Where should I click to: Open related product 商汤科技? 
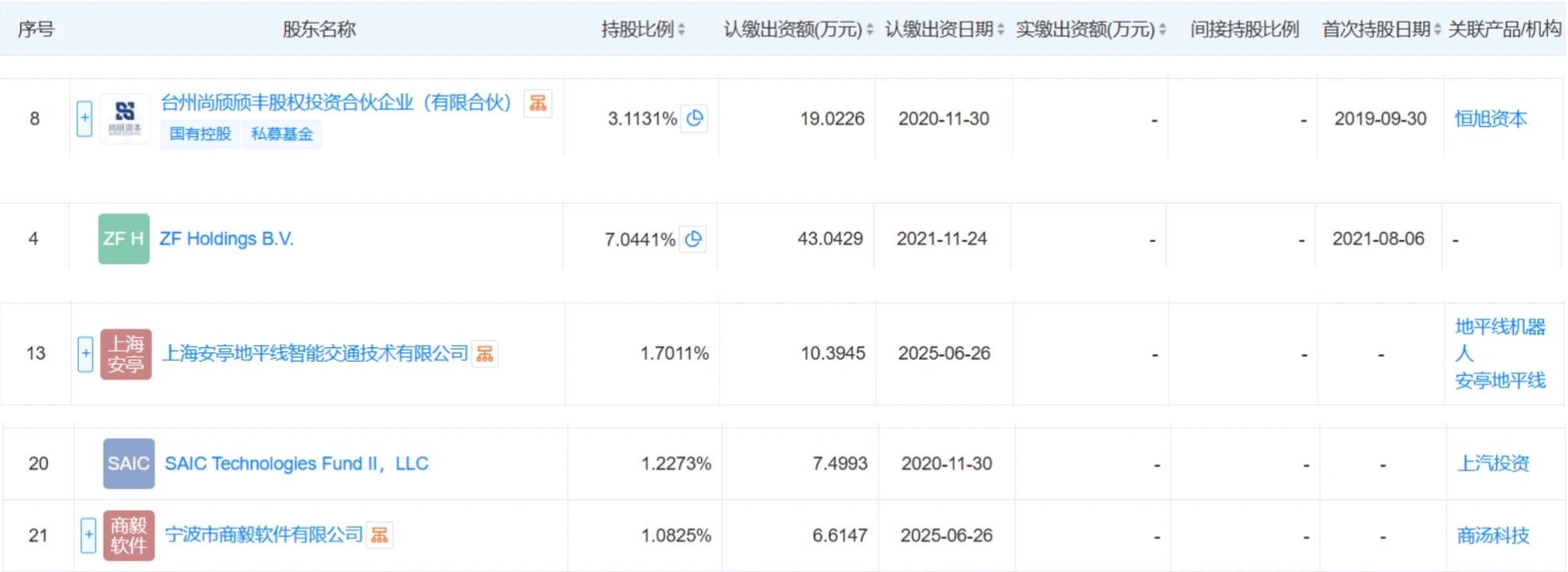point(1492,535)
